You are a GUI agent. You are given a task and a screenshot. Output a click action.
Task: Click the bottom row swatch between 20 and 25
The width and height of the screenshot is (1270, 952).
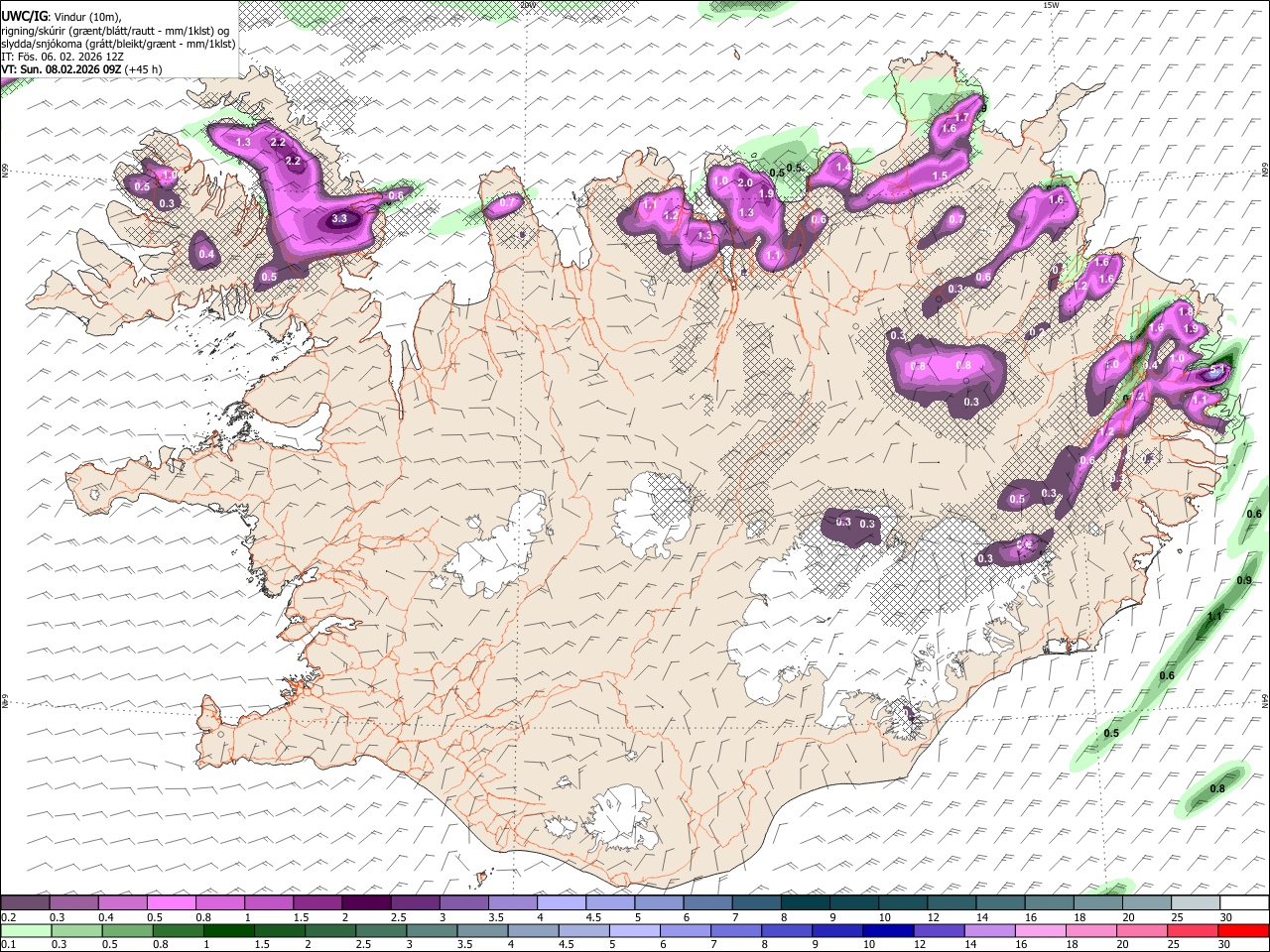1144,930
